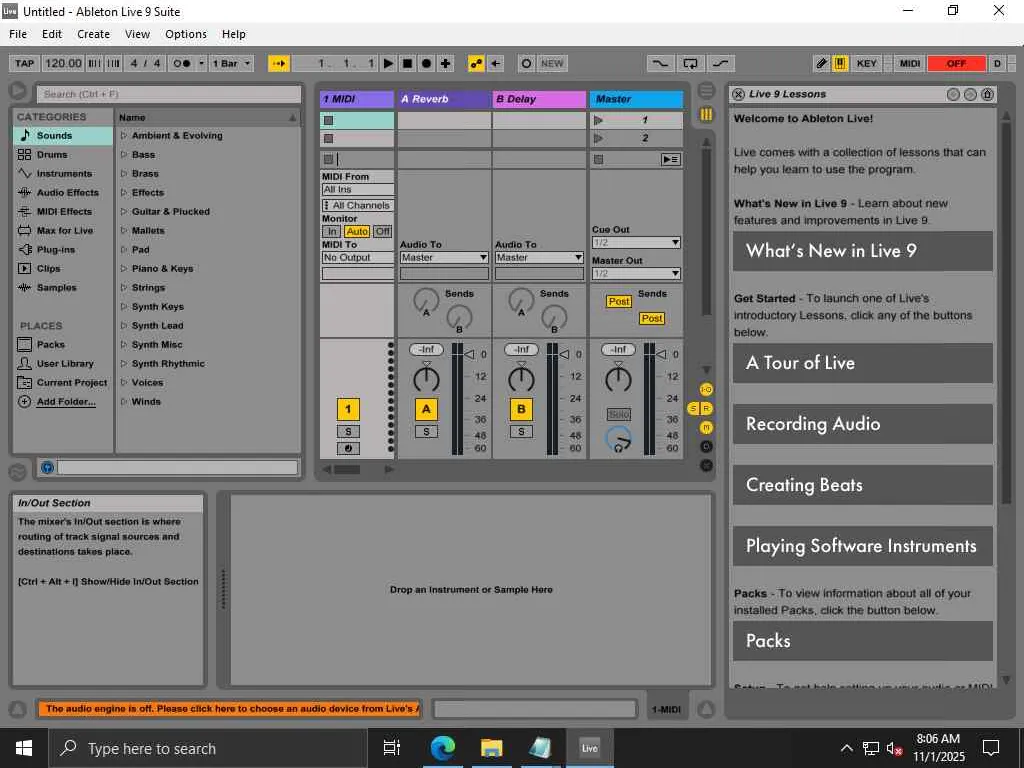Click the Re-Enable Automation back arrow
Viewport: 1024px width, 768px height.
click(496, 63)
